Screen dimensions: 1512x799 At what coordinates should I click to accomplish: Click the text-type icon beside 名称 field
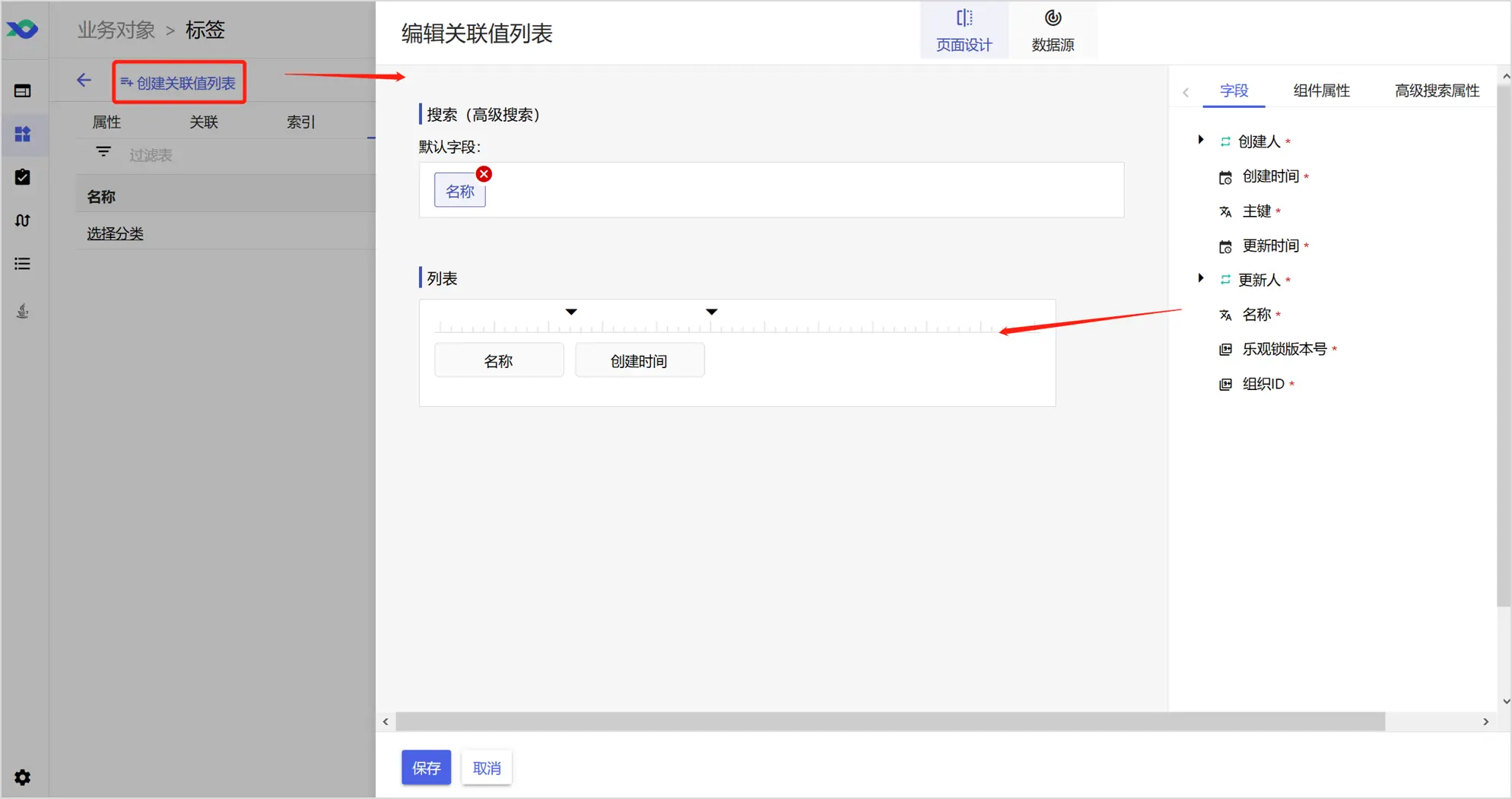(x=1225, y=315)
